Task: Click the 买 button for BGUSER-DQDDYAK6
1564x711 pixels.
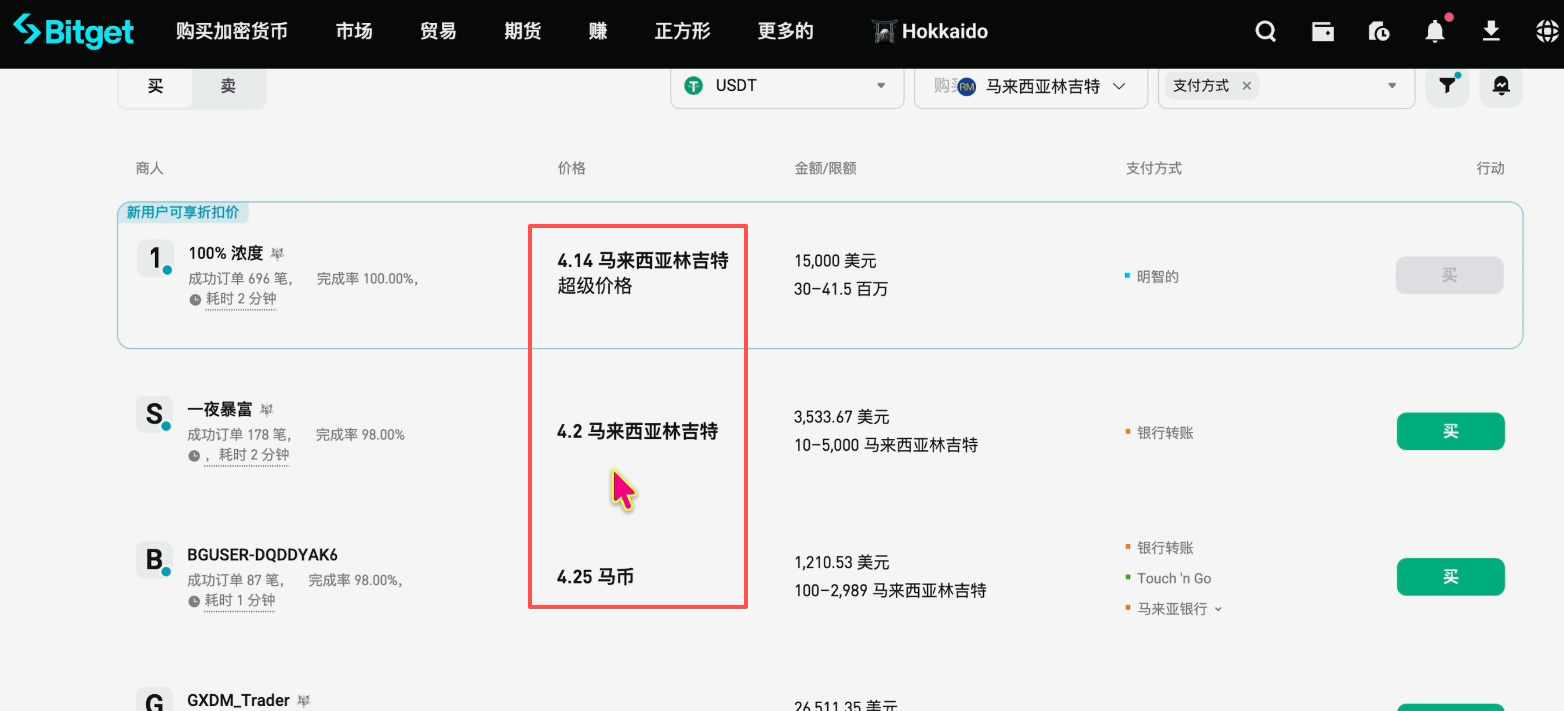Action: coord(1450,577)
